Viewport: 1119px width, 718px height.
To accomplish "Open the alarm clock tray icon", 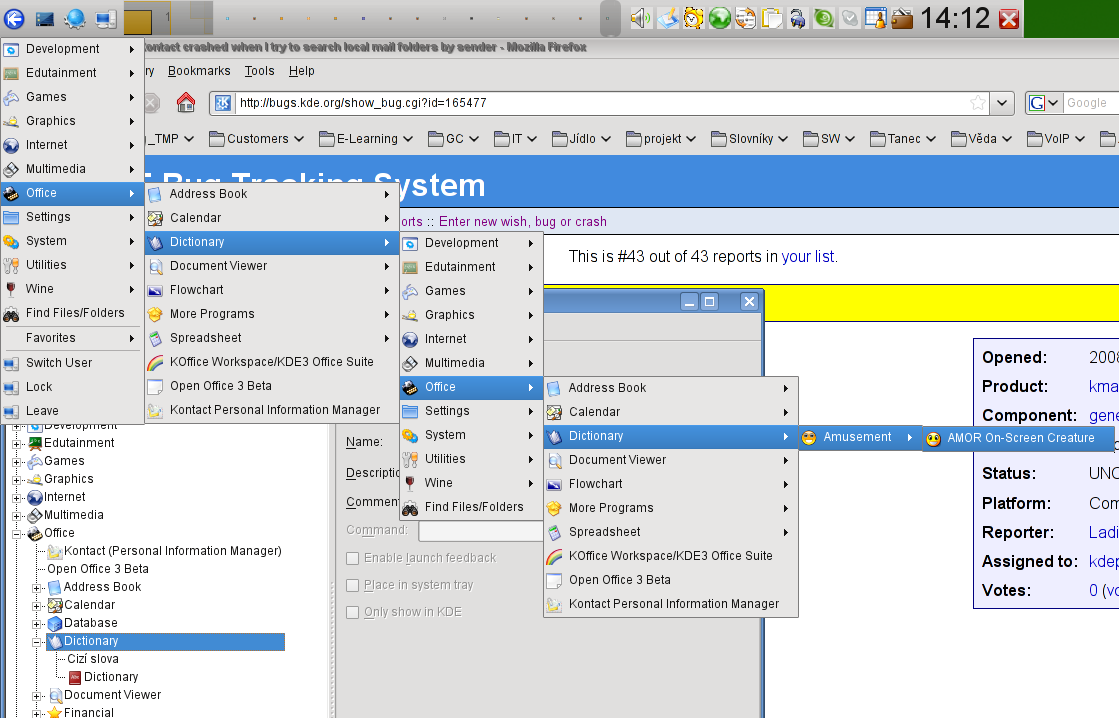I will (694, 19).
